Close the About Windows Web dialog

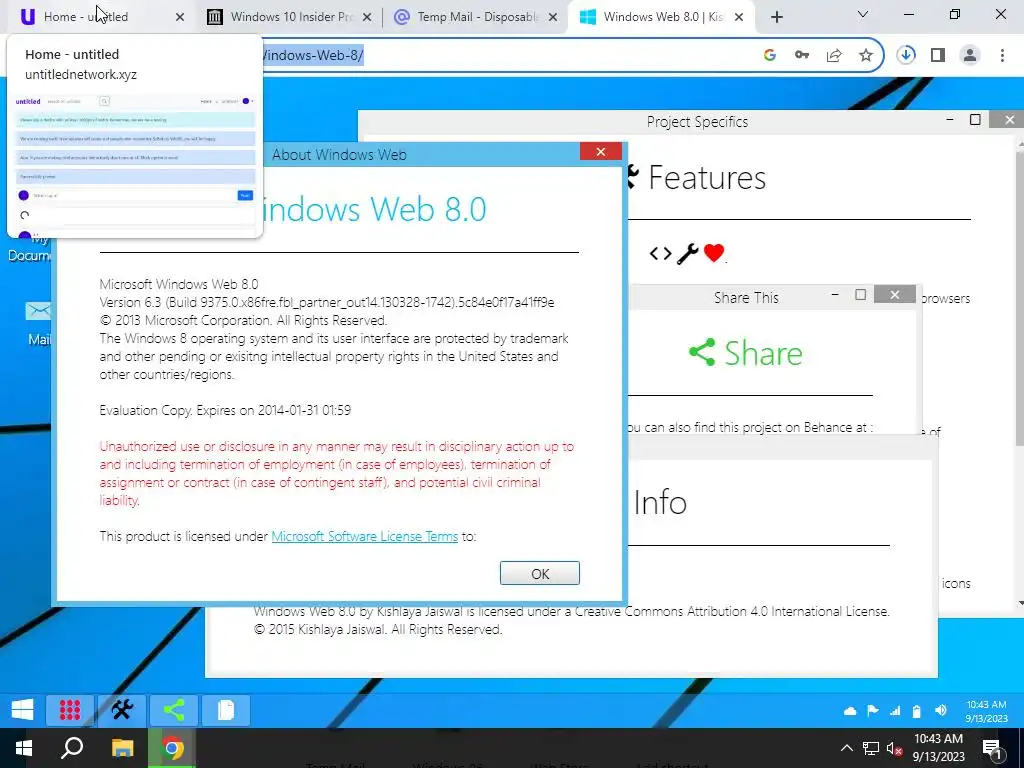601,152
